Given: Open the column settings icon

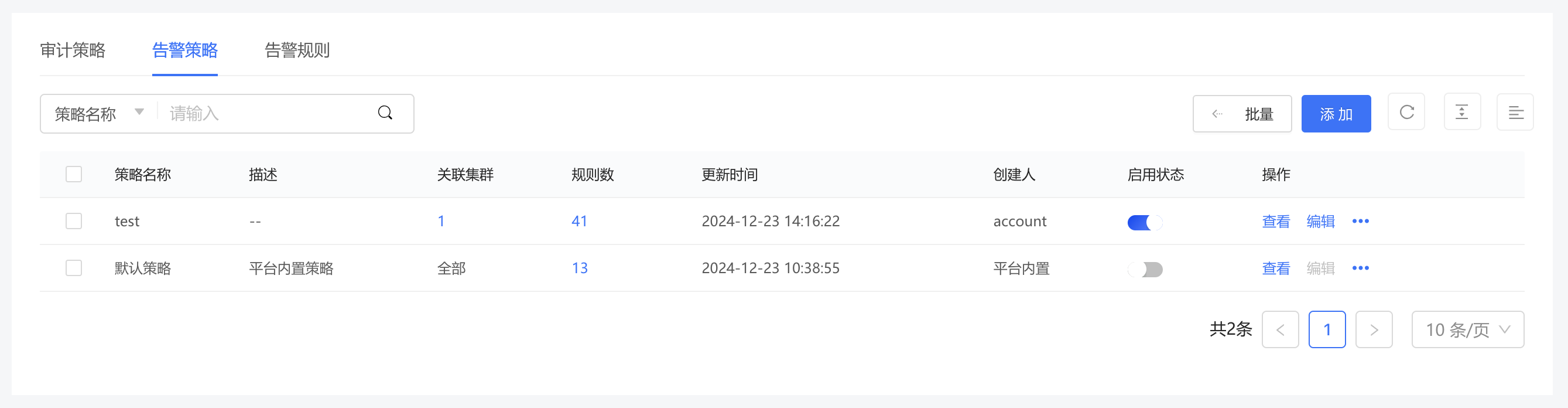Looking at the screenshot, I should click(1515, 112).
